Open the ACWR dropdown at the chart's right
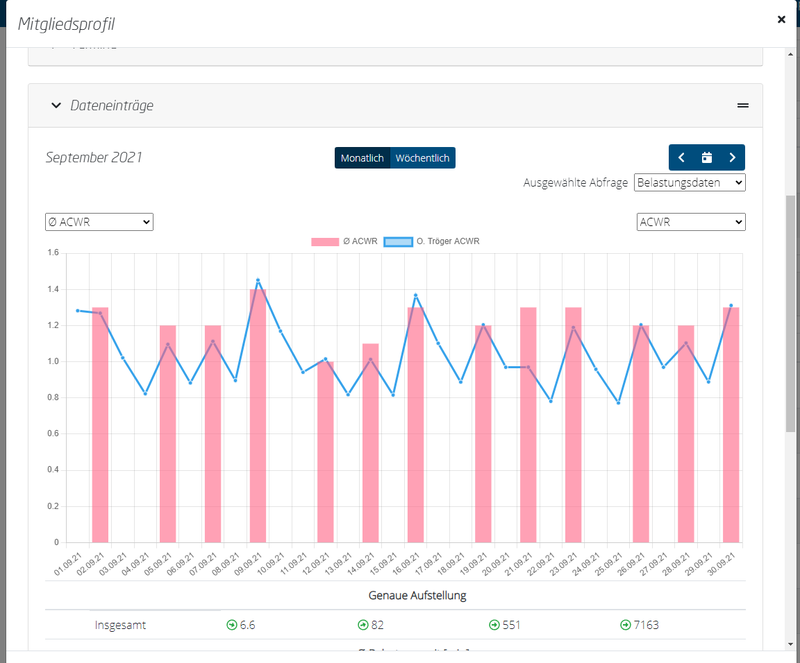The height and width of the screenshot is (663, 800). [691, 222]
